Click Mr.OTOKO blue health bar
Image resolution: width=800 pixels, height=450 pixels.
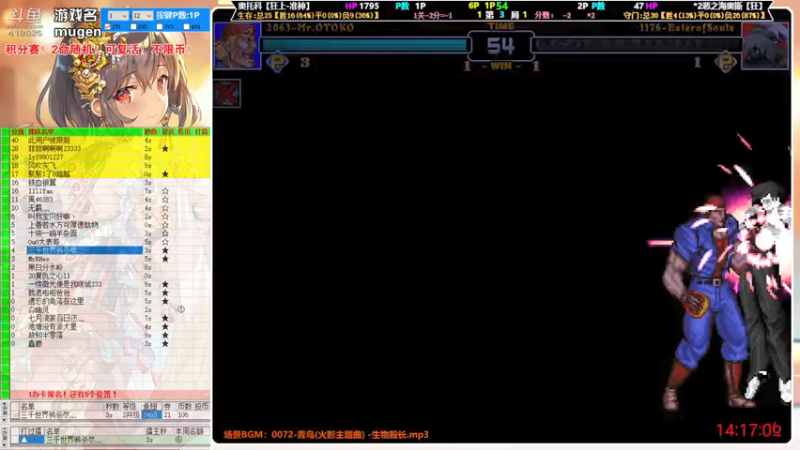(x=364, y=45)
